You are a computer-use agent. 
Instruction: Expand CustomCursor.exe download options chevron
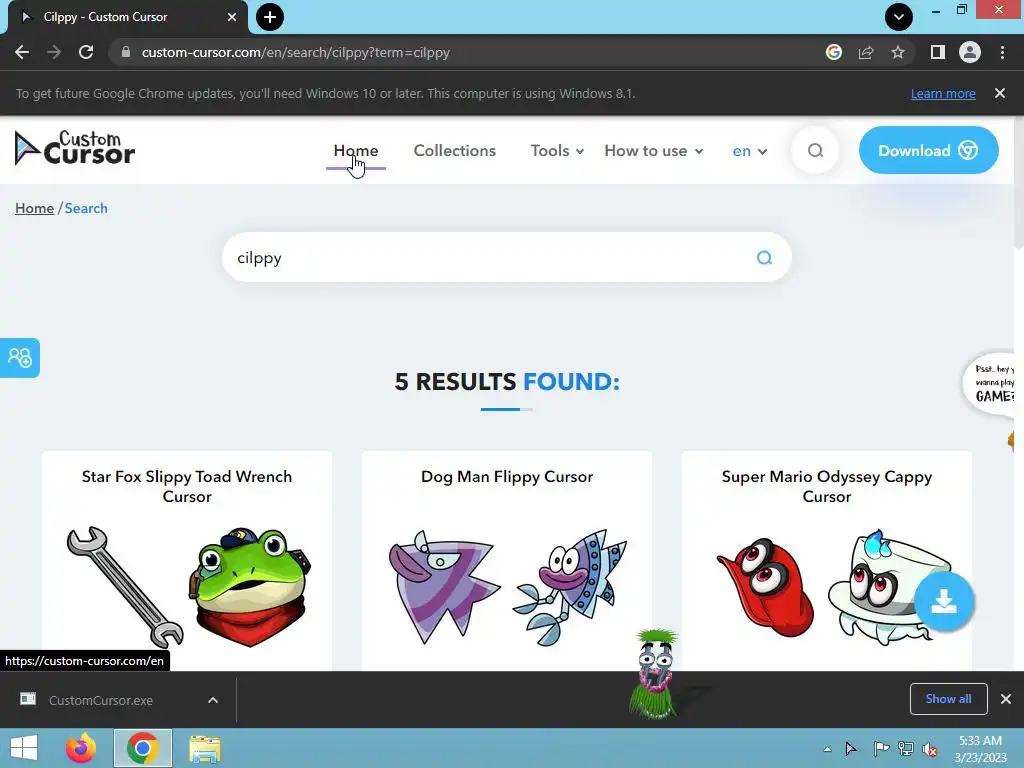(x=213, y=700)
